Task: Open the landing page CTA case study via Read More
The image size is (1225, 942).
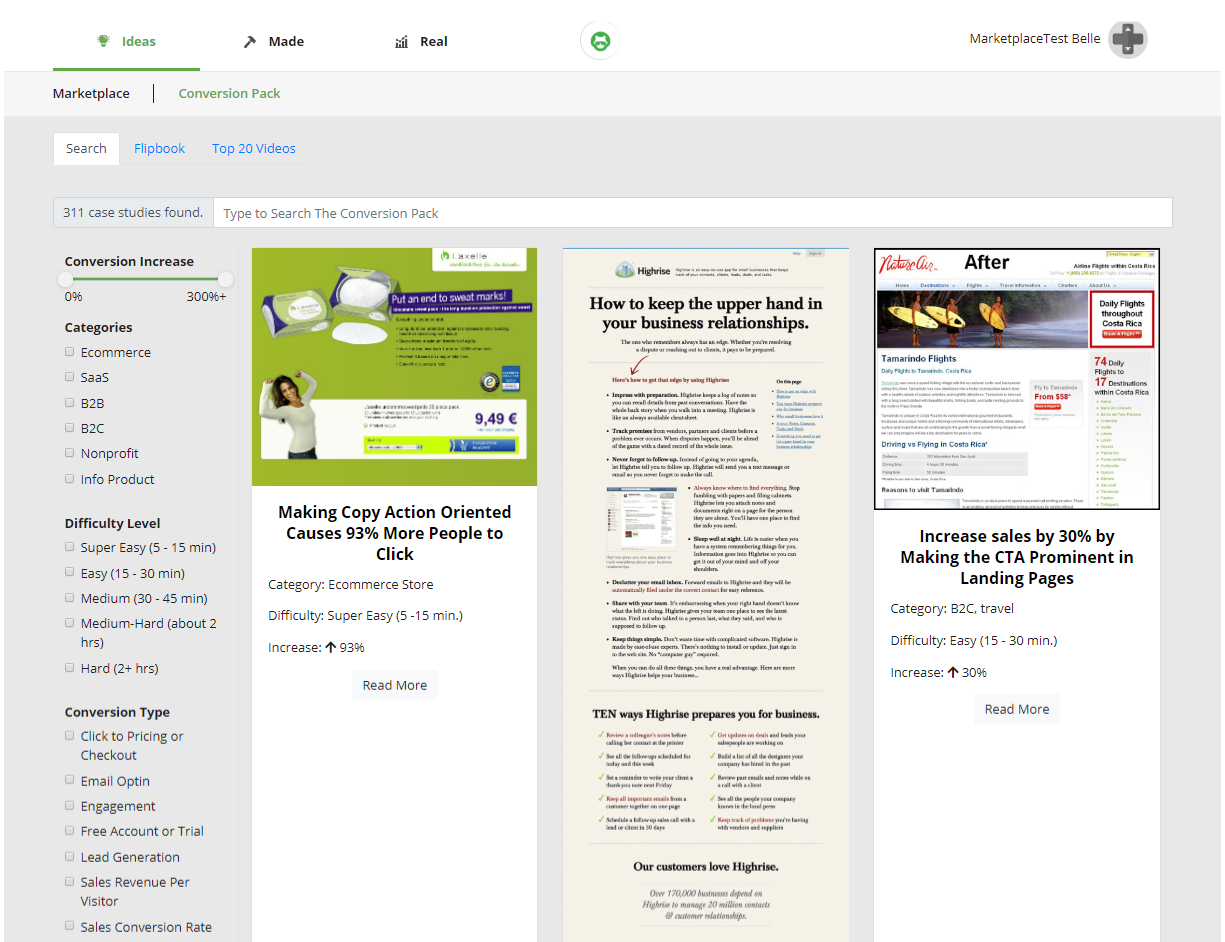Action: coord(1016,708)
